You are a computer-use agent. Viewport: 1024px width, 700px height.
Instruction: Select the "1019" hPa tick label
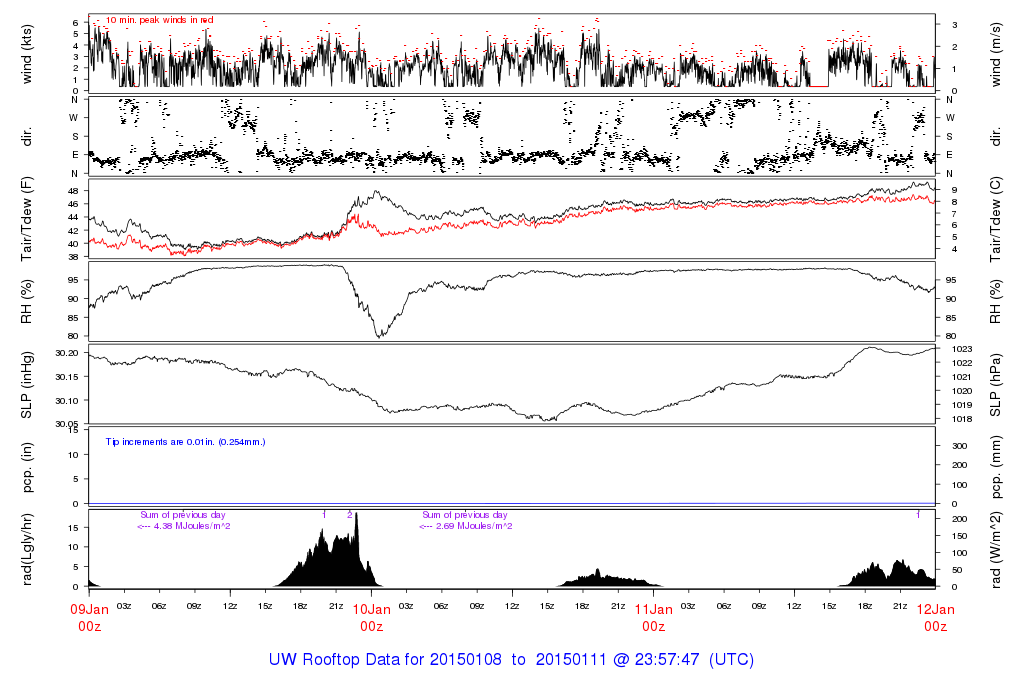click(962, 406)
